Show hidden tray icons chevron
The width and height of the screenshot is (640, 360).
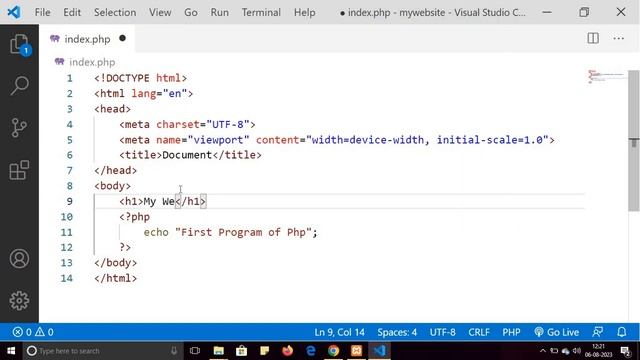point(542,351)
